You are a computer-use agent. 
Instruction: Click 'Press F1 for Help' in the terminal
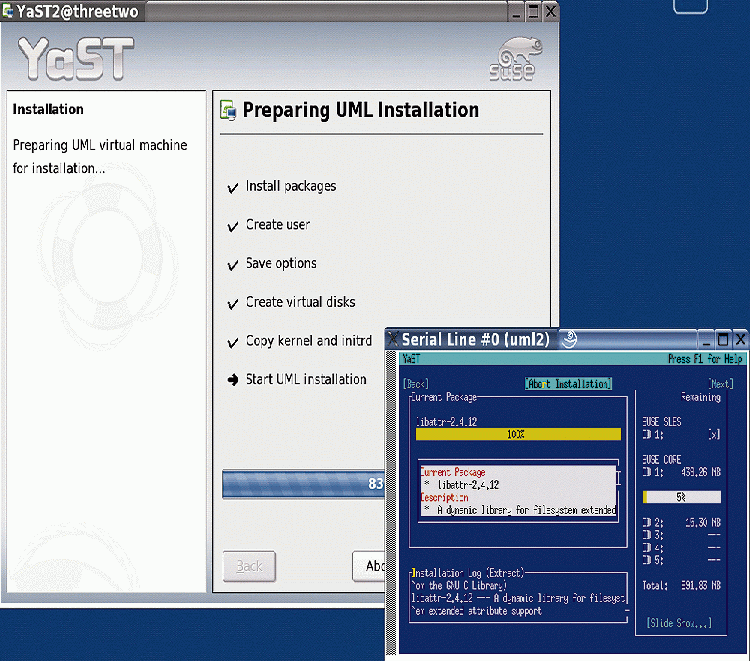click(x=705, y=359)
